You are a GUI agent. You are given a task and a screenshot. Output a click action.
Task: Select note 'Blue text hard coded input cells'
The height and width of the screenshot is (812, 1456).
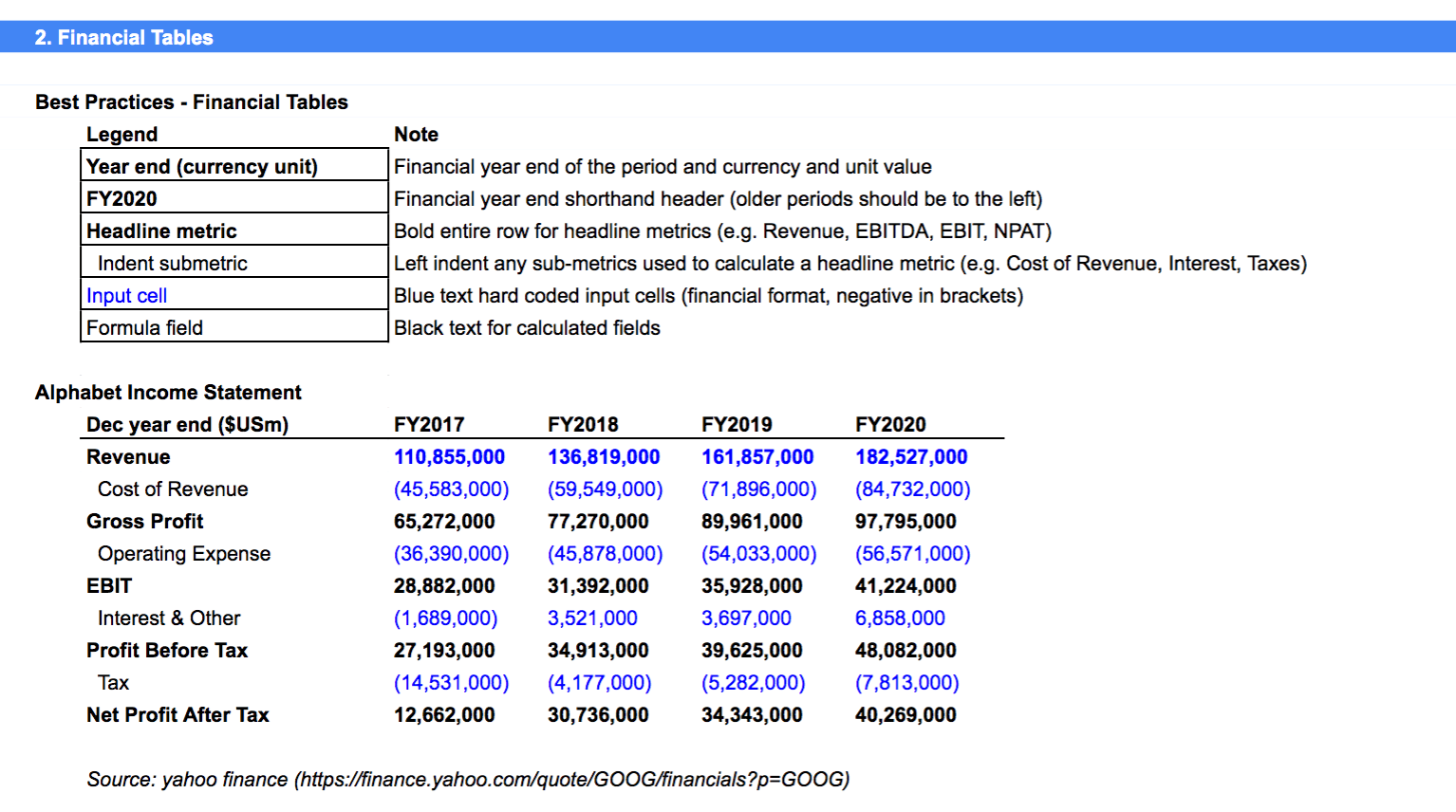click(708, 296)
